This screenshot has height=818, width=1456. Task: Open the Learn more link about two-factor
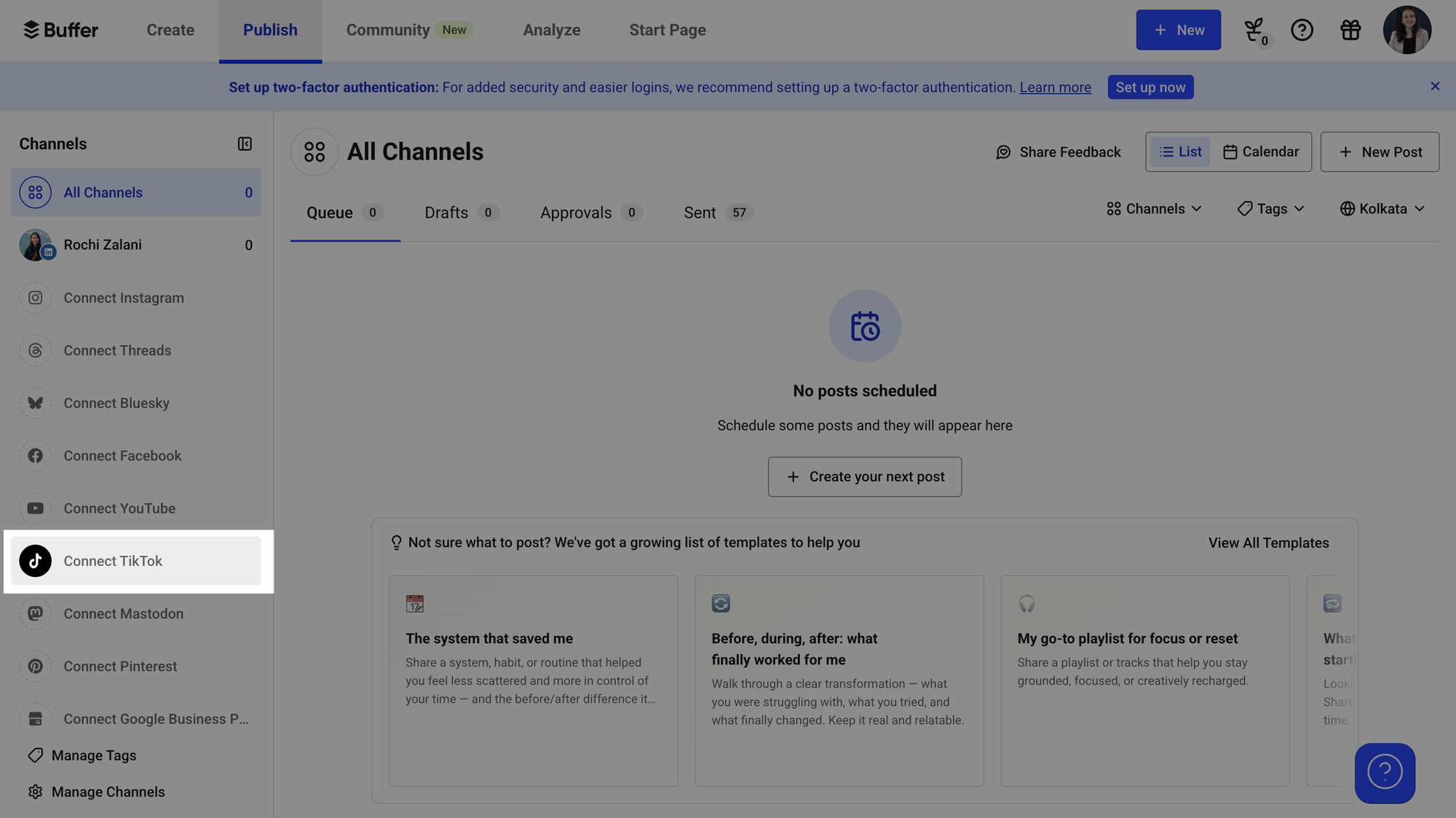(1055, 87)
